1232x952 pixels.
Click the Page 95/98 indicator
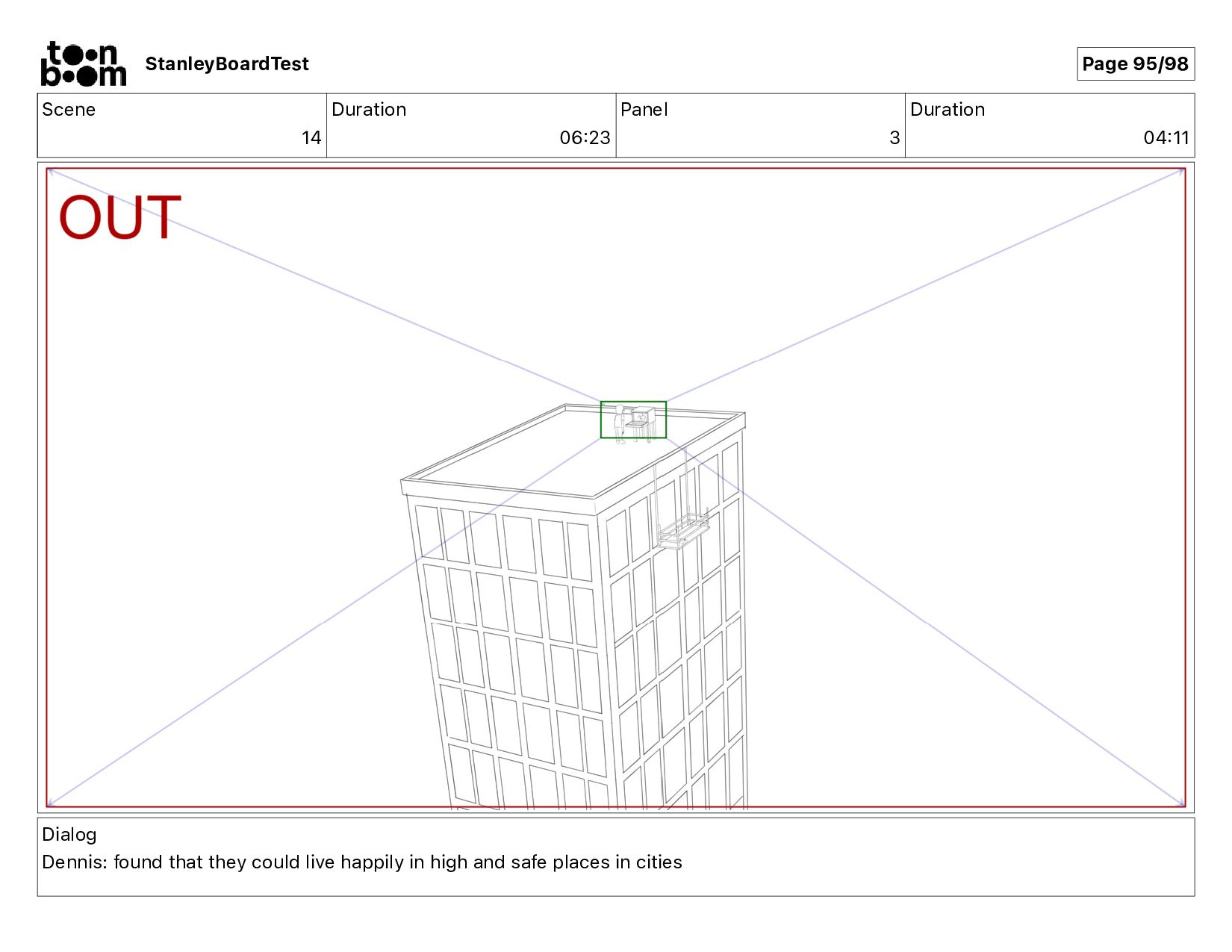(x=1135, y=63)
